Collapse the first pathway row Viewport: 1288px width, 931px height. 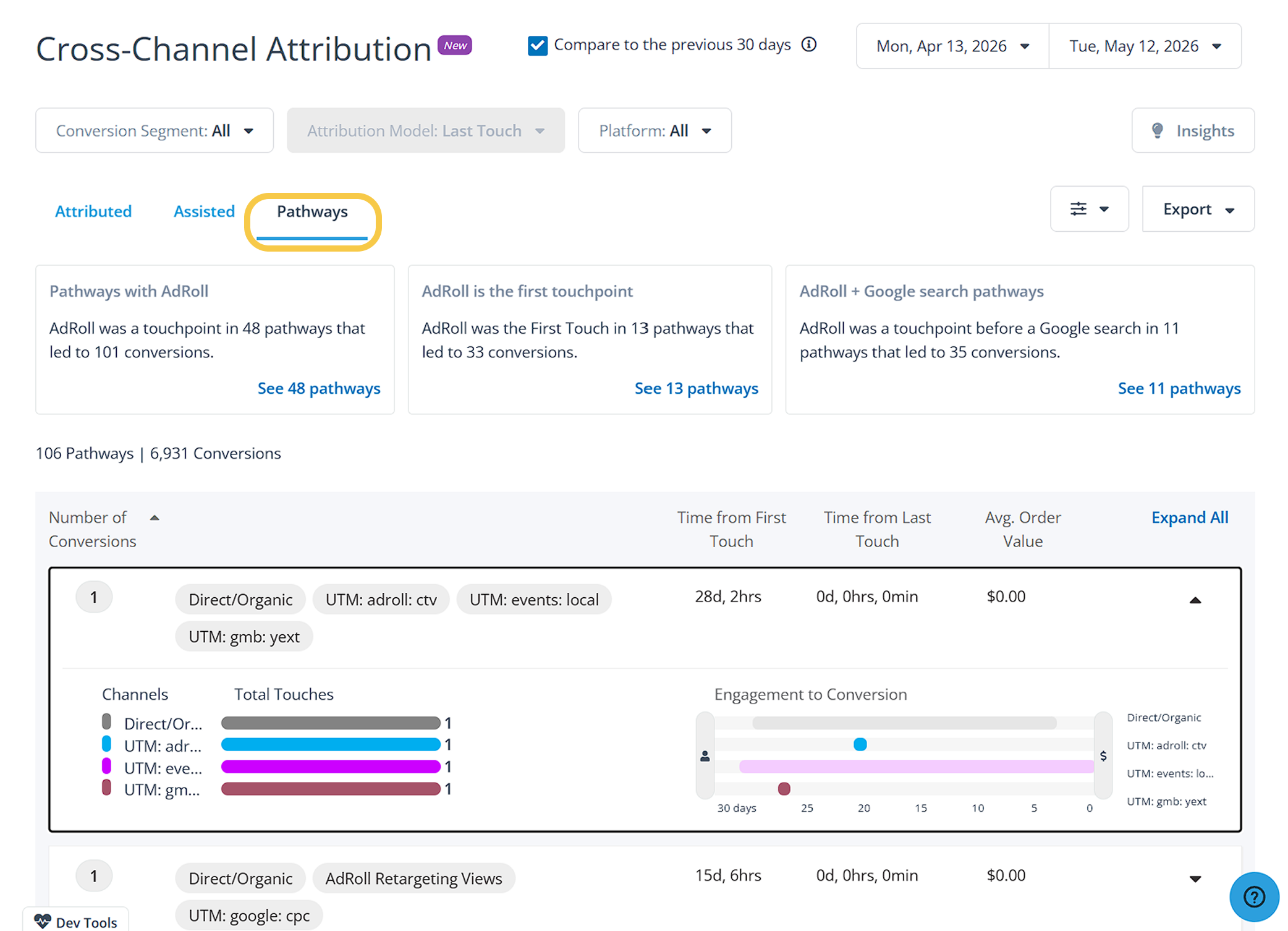[x=1195, y=600]
